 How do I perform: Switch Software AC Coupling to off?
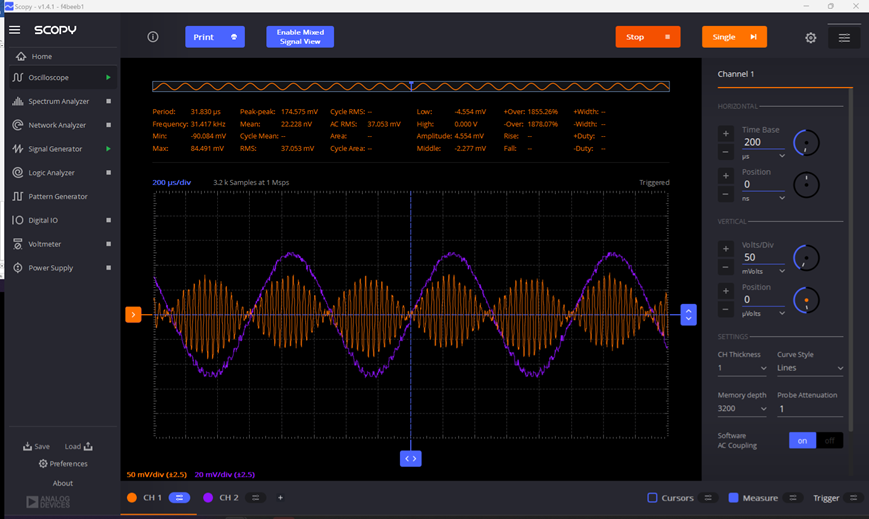click(830, 441)
